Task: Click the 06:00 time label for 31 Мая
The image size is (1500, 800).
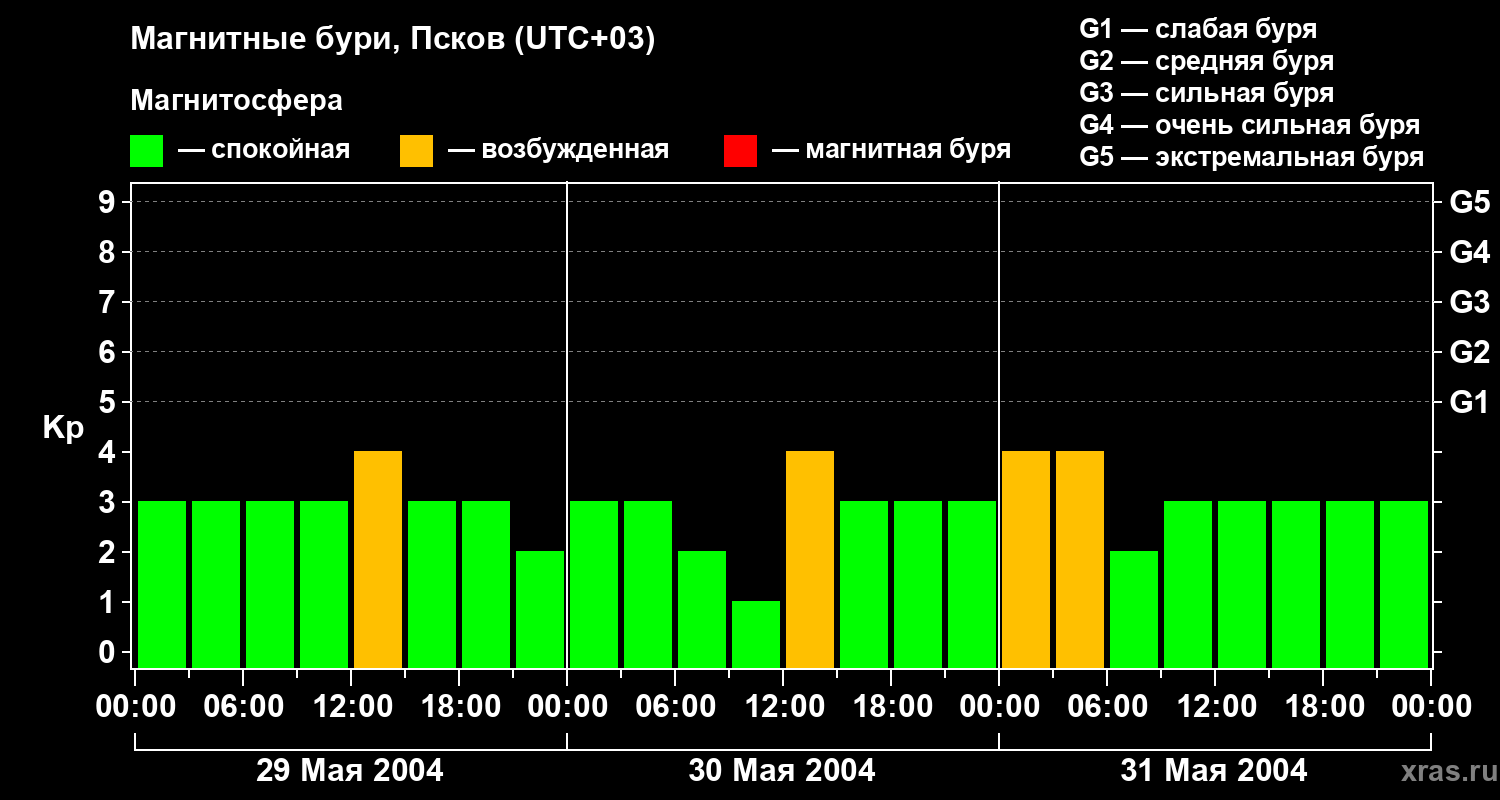Action: (x=1107, y=706)
